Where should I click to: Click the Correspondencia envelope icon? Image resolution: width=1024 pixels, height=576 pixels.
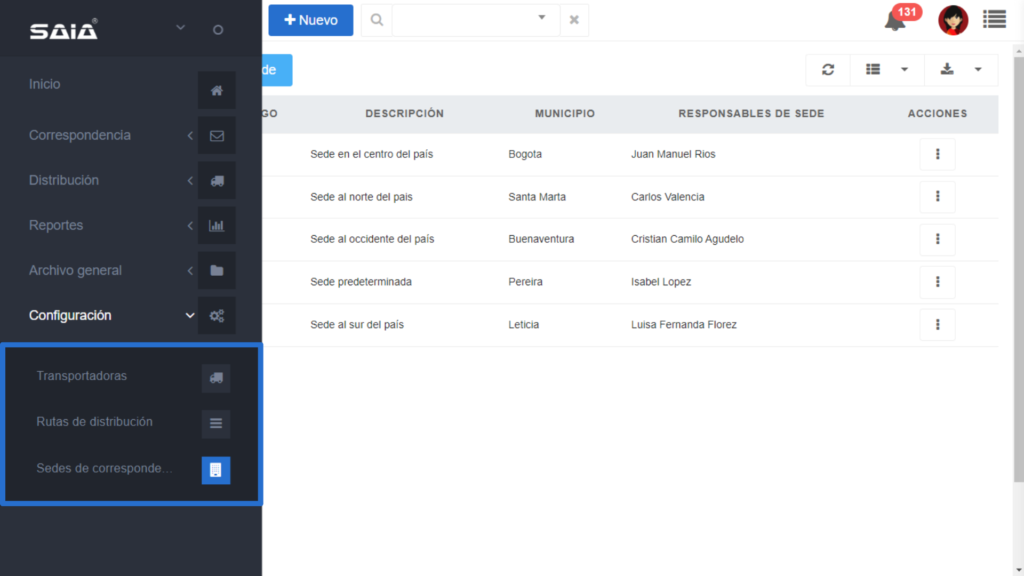(216, 135)
